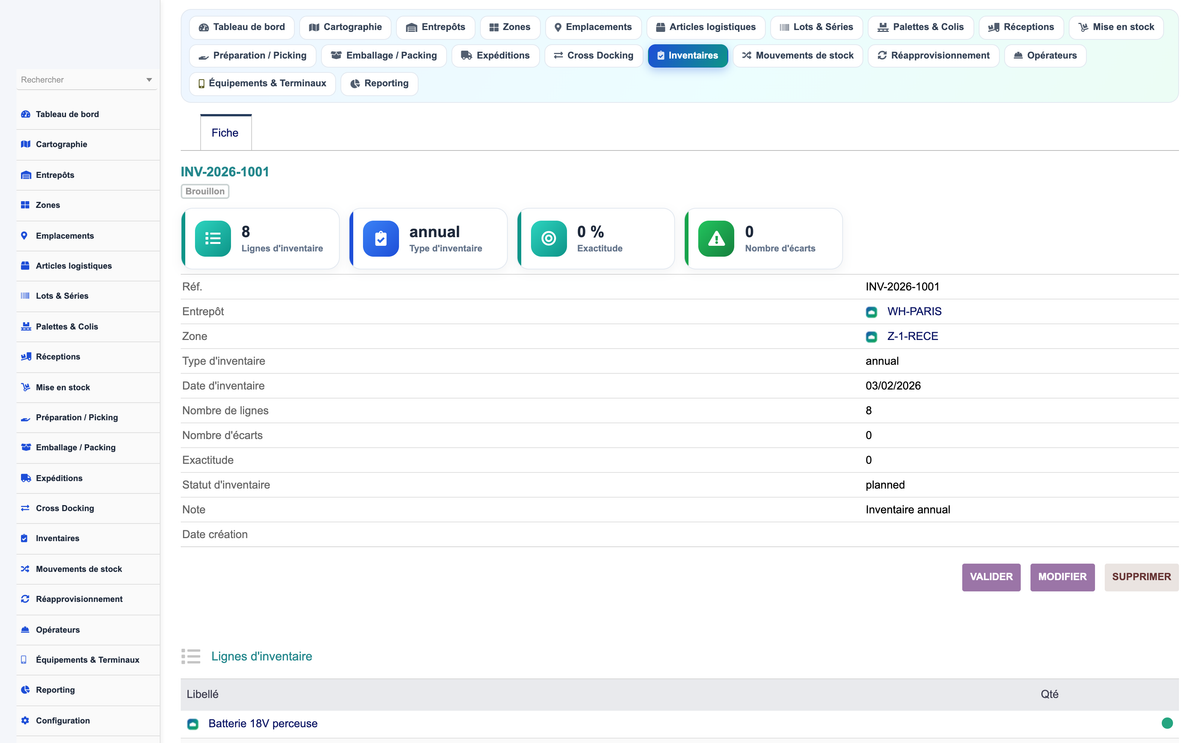Click the Emplacements pin icon in sidebar
1200x743 pixels.
pos(25,236)
